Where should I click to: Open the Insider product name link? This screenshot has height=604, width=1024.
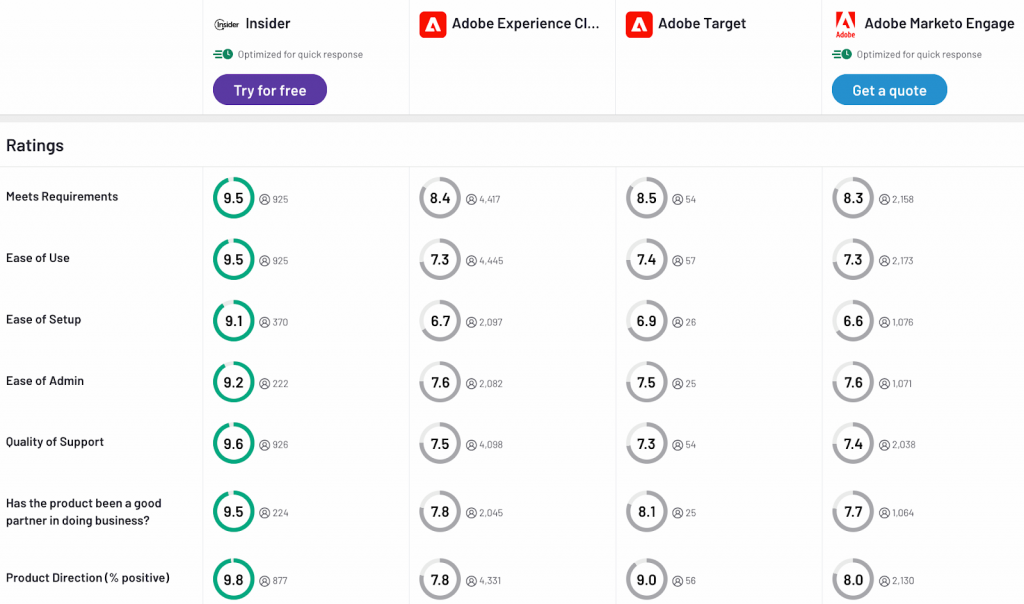click(x=267, y=24)
